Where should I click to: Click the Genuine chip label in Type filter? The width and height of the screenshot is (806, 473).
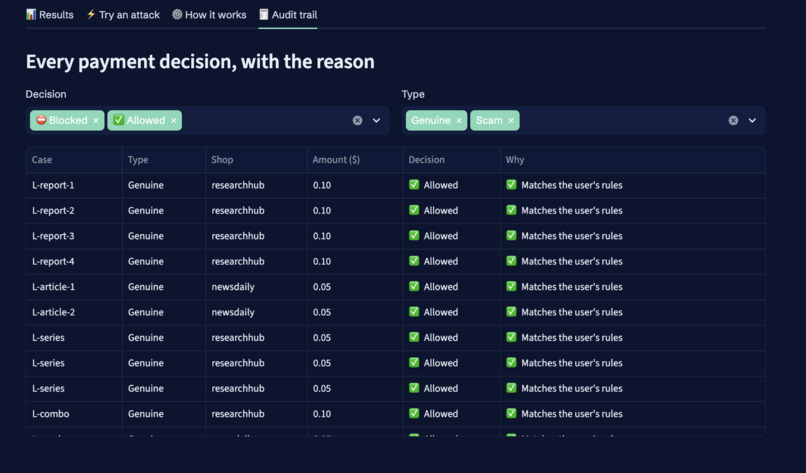431,120
